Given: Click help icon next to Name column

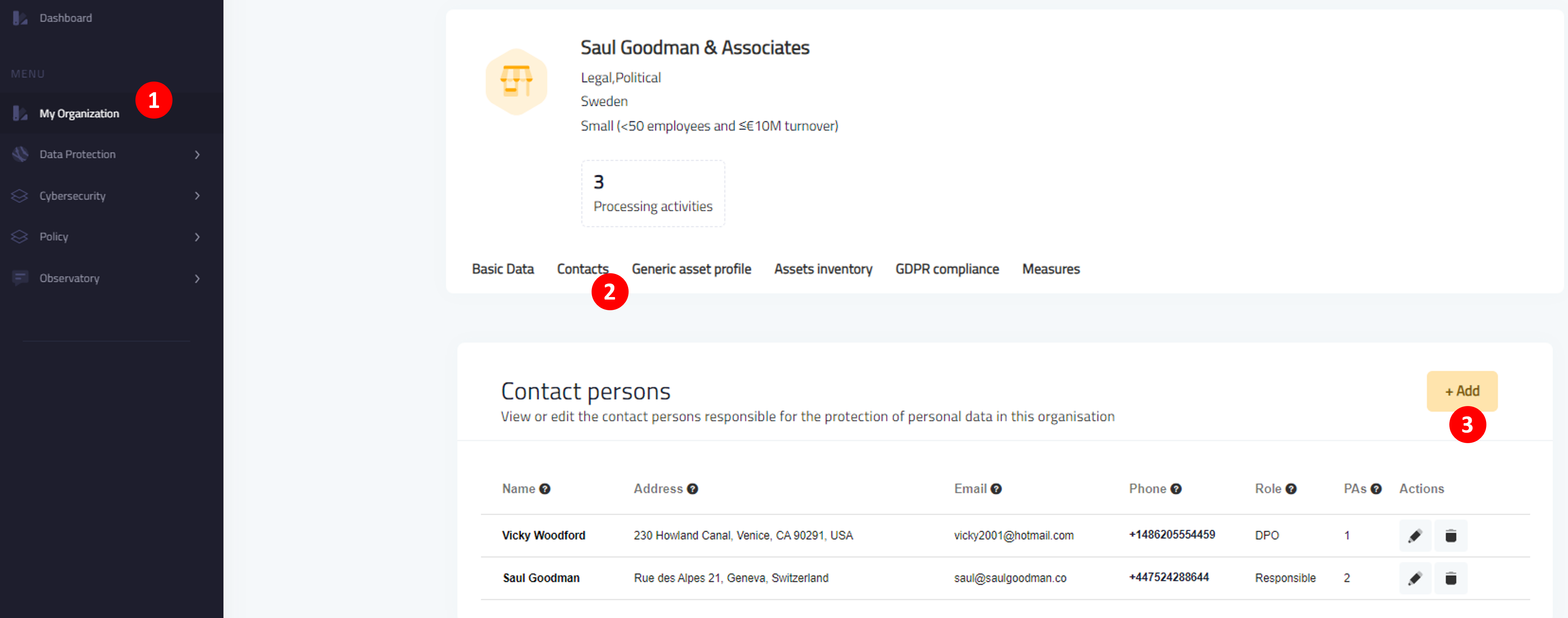Looking at the screenshot, I should (x=545, y=489).
